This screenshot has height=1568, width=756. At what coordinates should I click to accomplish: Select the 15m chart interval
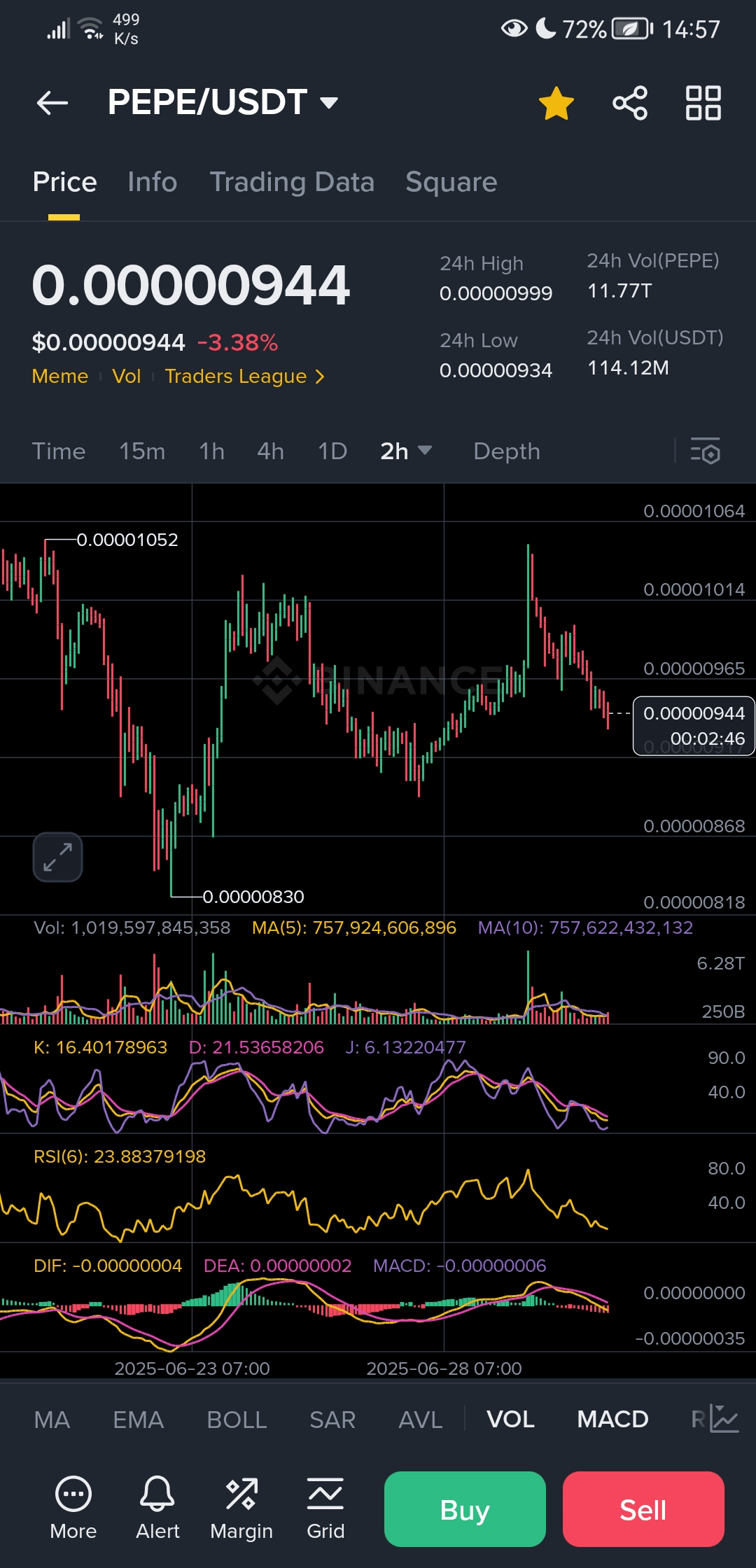coord(142,451)
